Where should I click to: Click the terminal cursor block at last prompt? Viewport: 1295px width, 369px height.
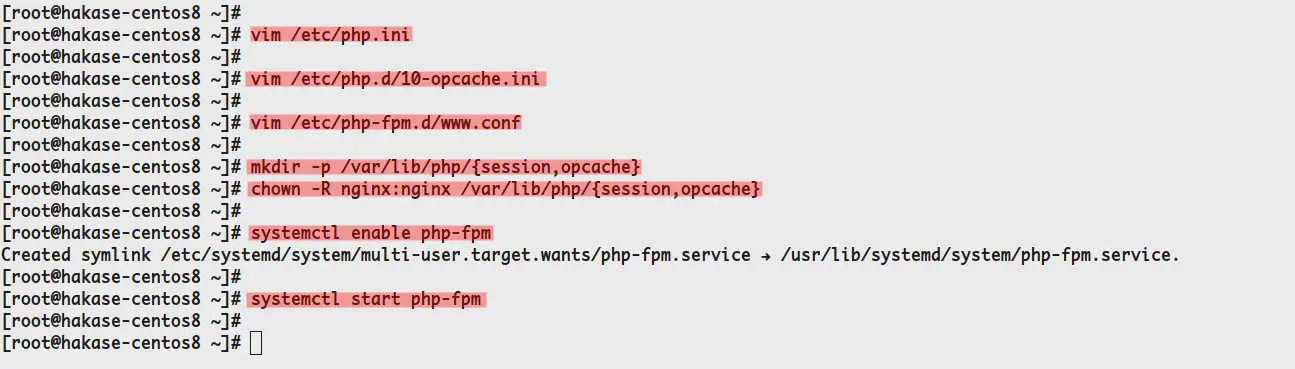256,344
